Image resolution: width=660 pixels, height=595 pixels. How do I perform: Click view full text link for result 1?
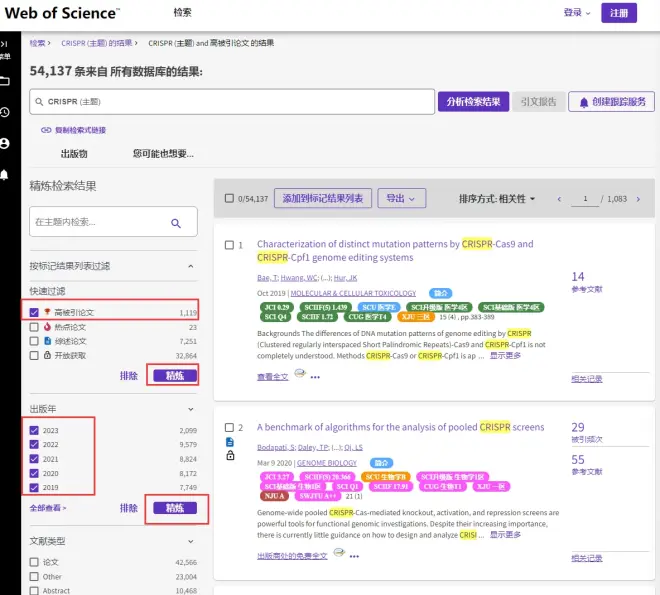(x=272, y=377)
